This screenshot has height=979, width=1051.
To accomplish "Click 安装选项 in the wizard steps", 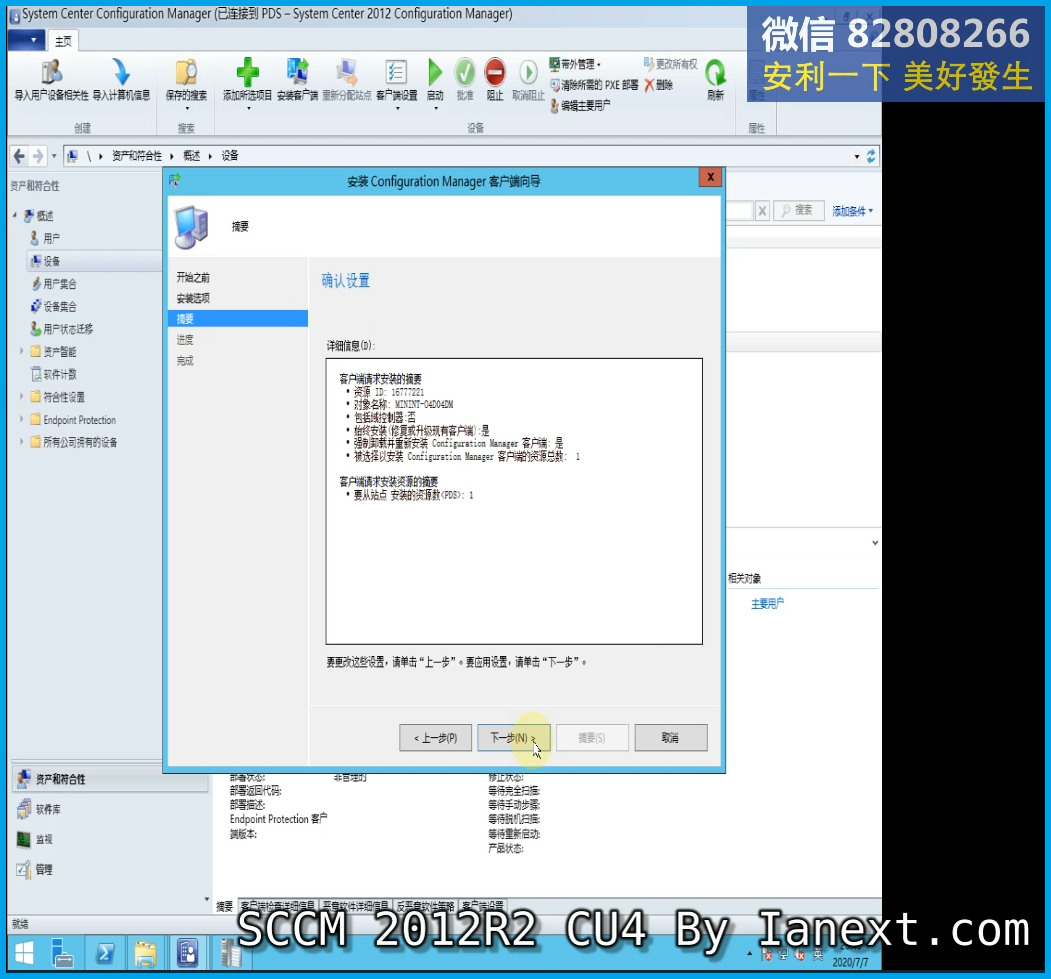I will [193, 298].
